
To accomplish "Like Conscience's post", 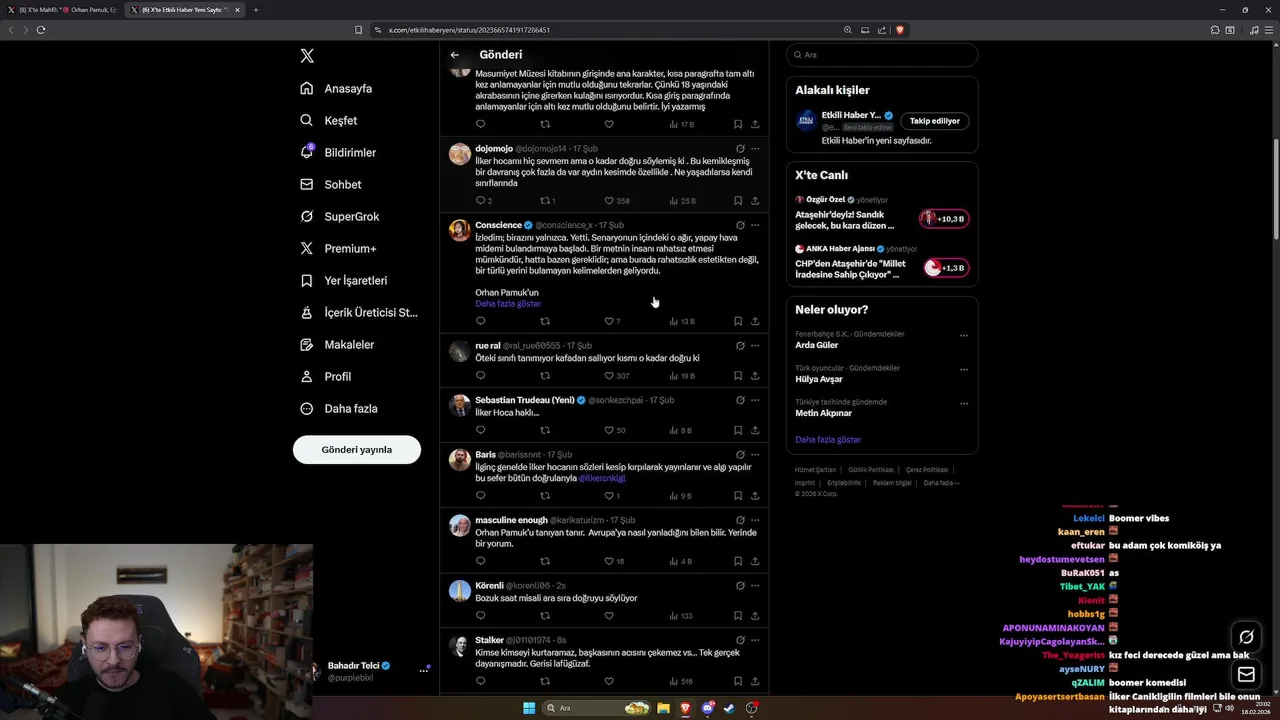I will [609, 321].
